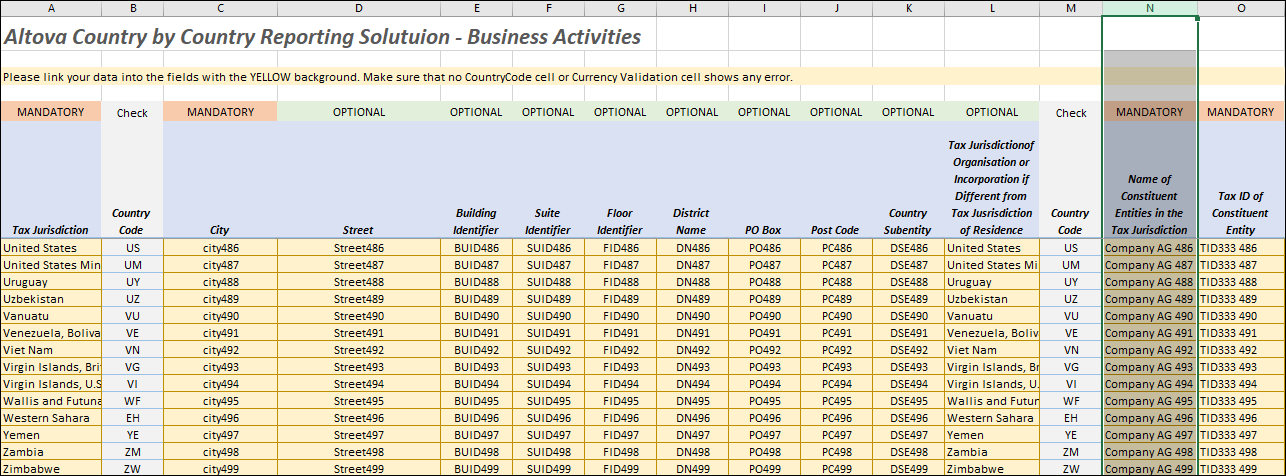The width and height of the screenshot is (1286, 476).
Task: Select the 'DN496' cell
Action: 692,418
